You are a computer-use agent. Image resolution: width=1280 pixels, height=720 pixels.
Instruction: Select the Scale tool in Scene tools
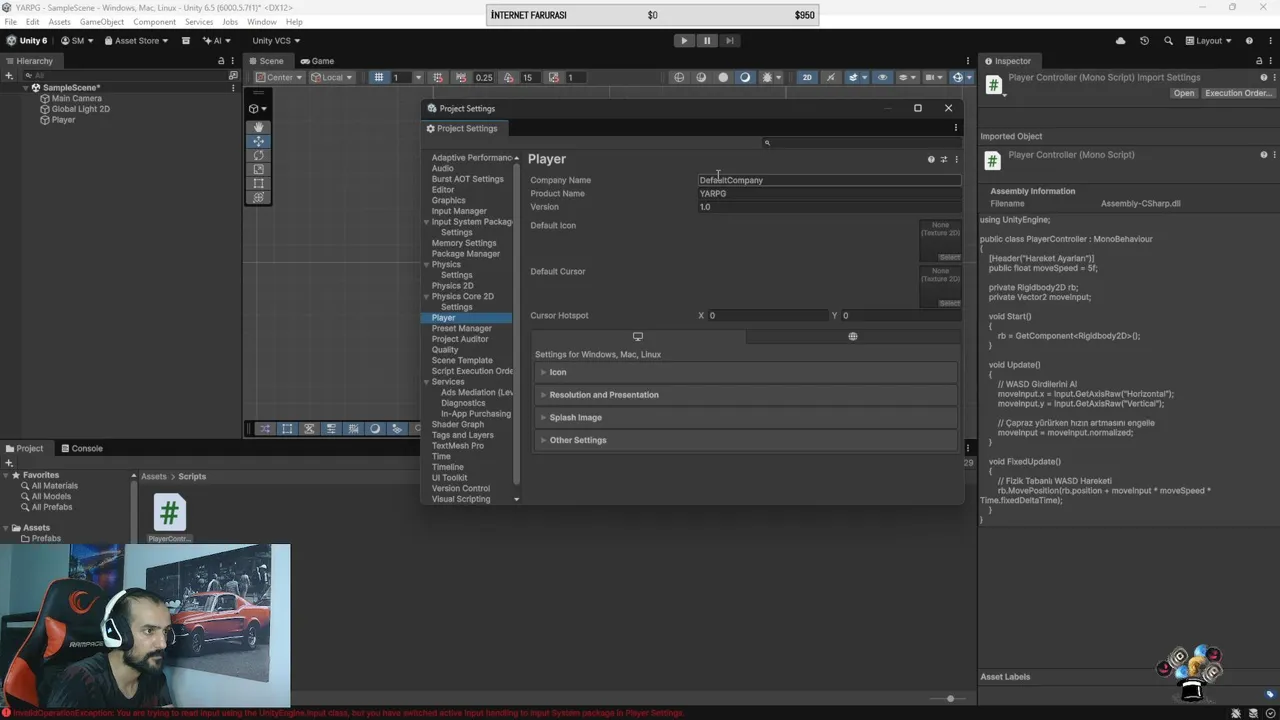[258, 169]
